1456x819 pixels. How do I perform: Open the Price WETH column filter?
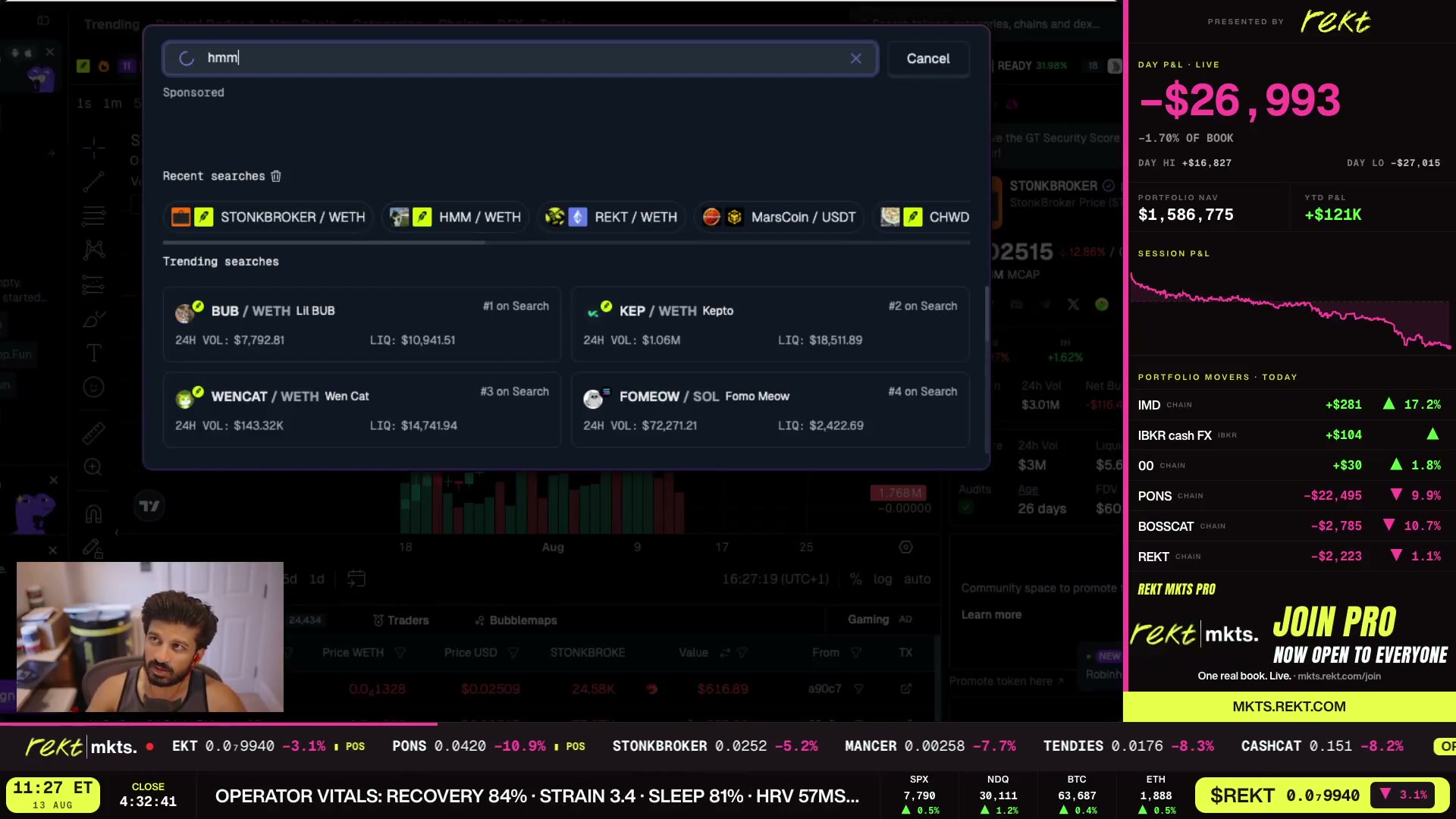[x=400, y=653]
